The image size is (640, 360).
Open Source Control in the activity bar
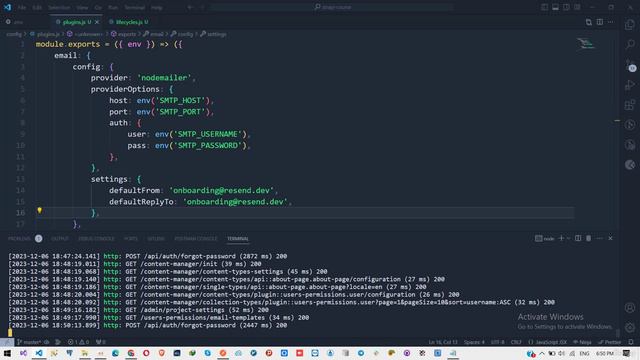tap(630, 65)
